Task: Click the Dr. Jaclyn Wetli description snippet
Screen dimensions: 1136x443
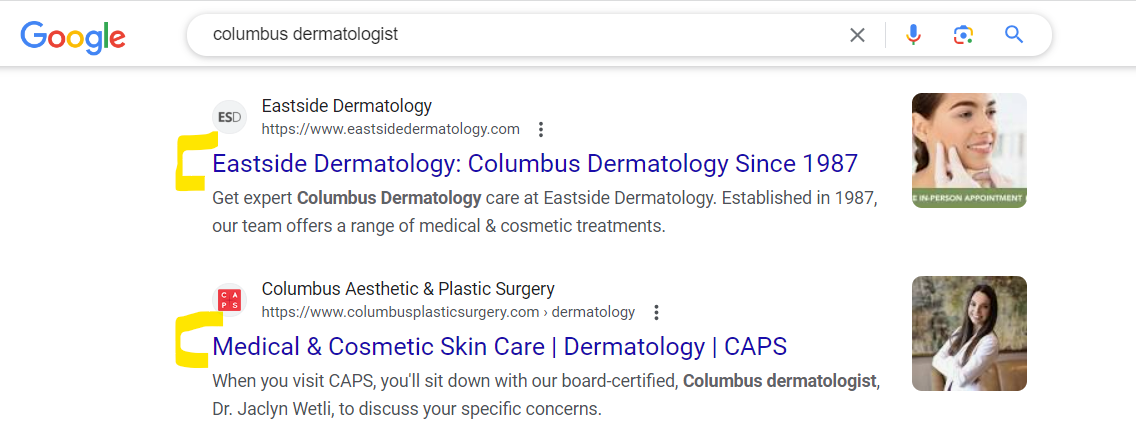Action: coord(546,394)
